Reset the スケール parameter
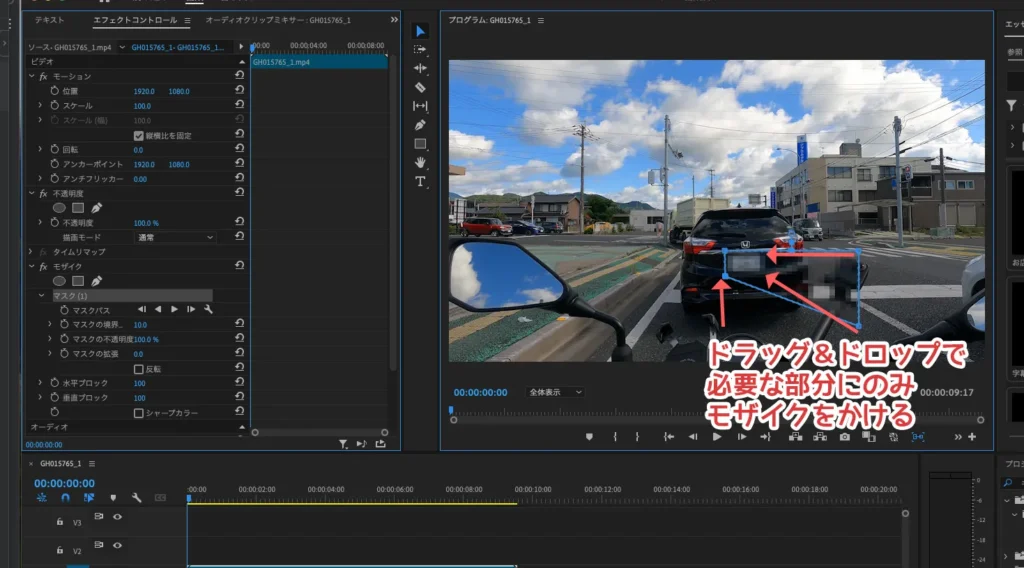This screenshot has height=568, width=1024. pyautogui.click(x=240, y=106)
